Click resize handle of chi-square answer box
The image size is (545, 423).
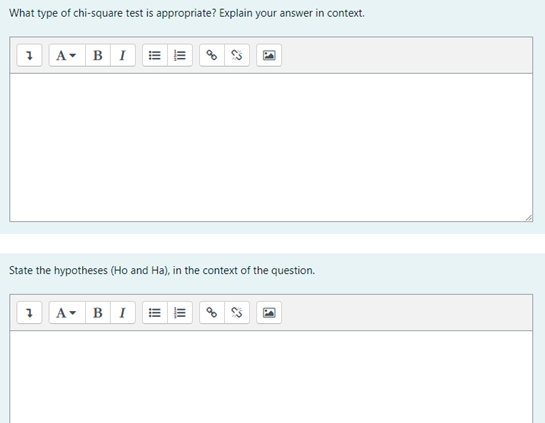click(x=529, y=218)
